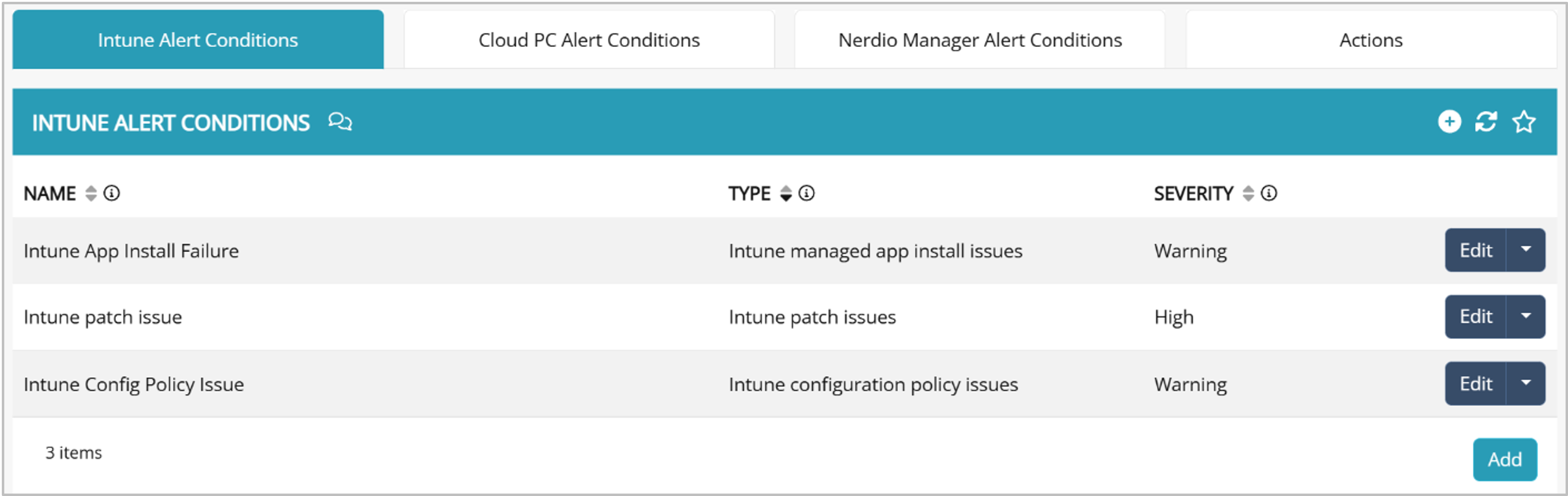Viewport: 1568px width, 496px height.
Task: Show info for the SEVERITY column
Action: pos(1269,193)
